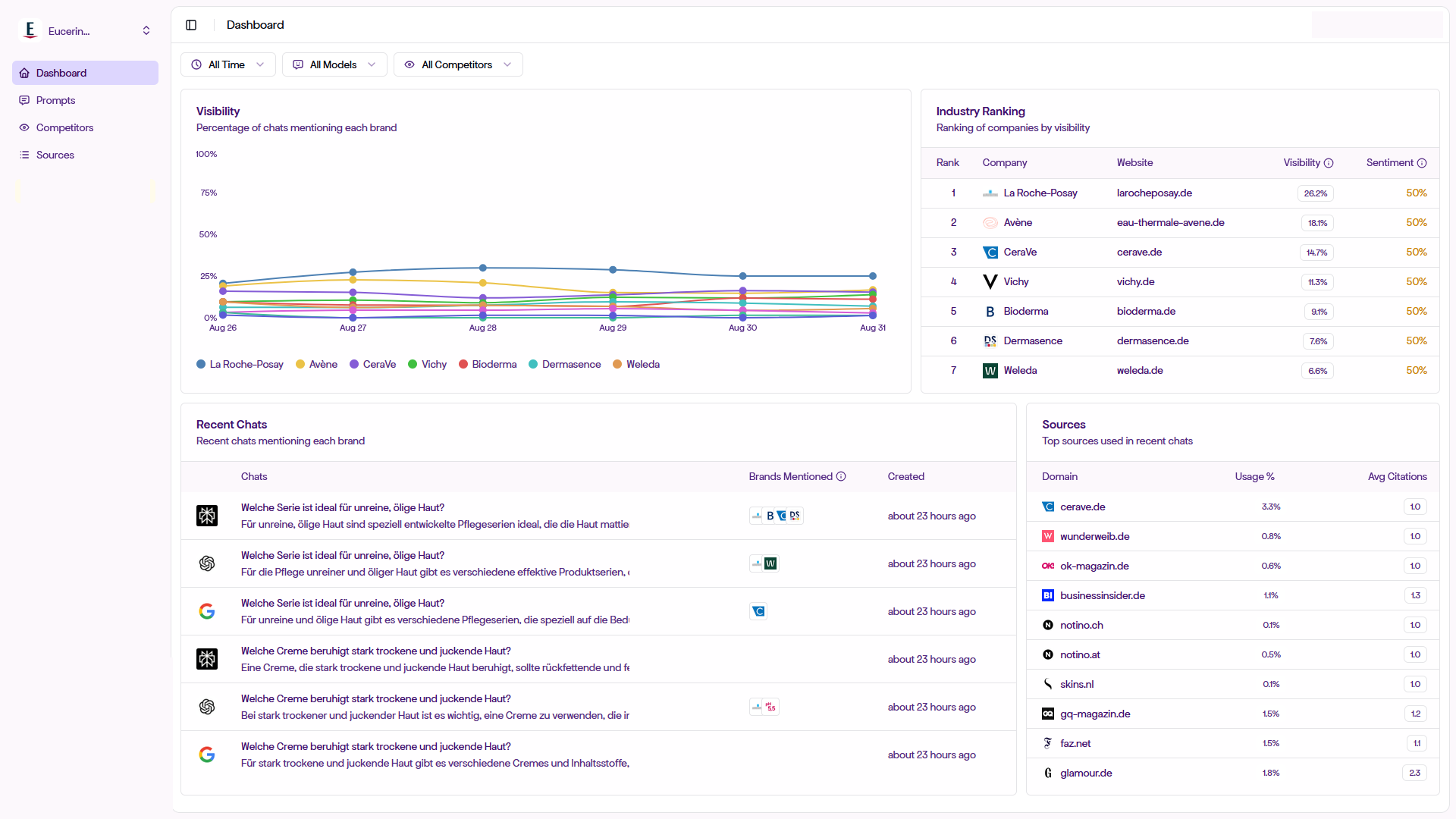Screen dimensions: 1456x819
Task: Click Weleda logo in ranking table
Action: 990,371
